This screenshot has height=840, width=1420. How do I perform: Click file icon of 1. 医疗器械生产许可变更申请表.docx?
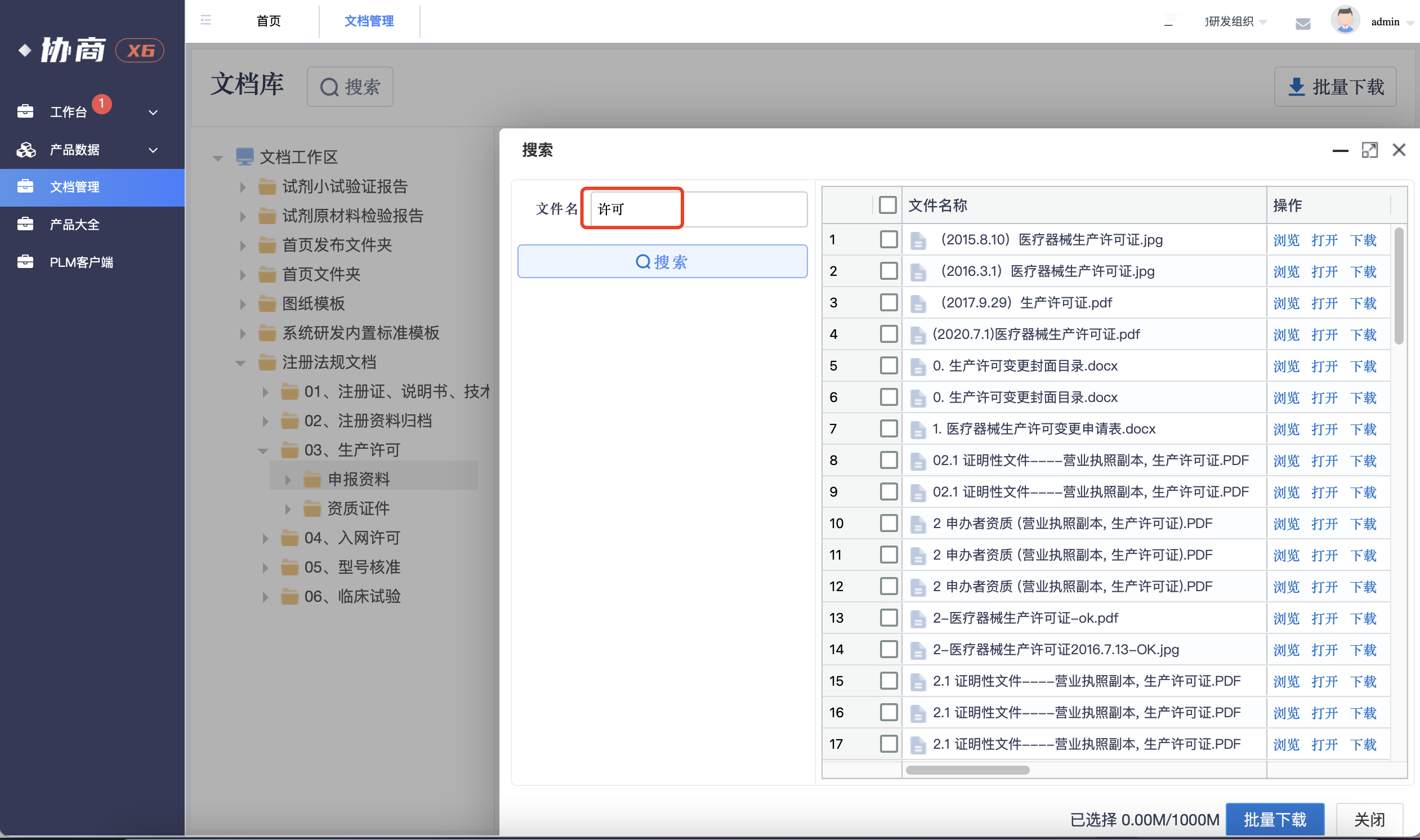click(917, 430)
